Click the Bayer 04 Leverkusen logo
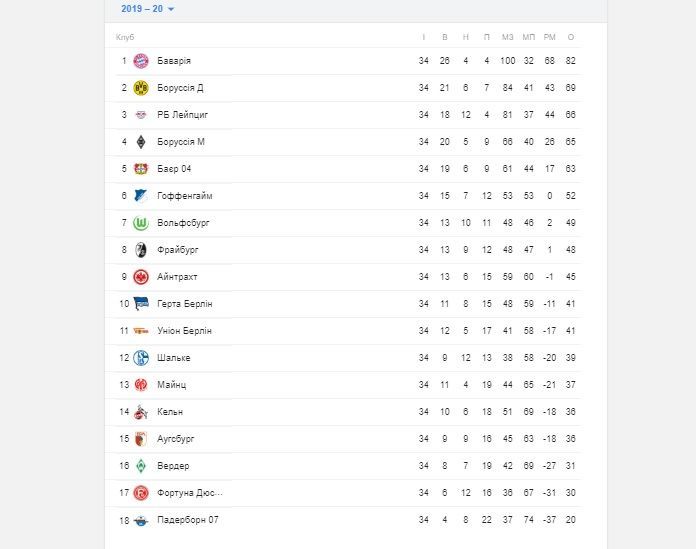Viewport: 696px width, 549px height. coord(141,169)
